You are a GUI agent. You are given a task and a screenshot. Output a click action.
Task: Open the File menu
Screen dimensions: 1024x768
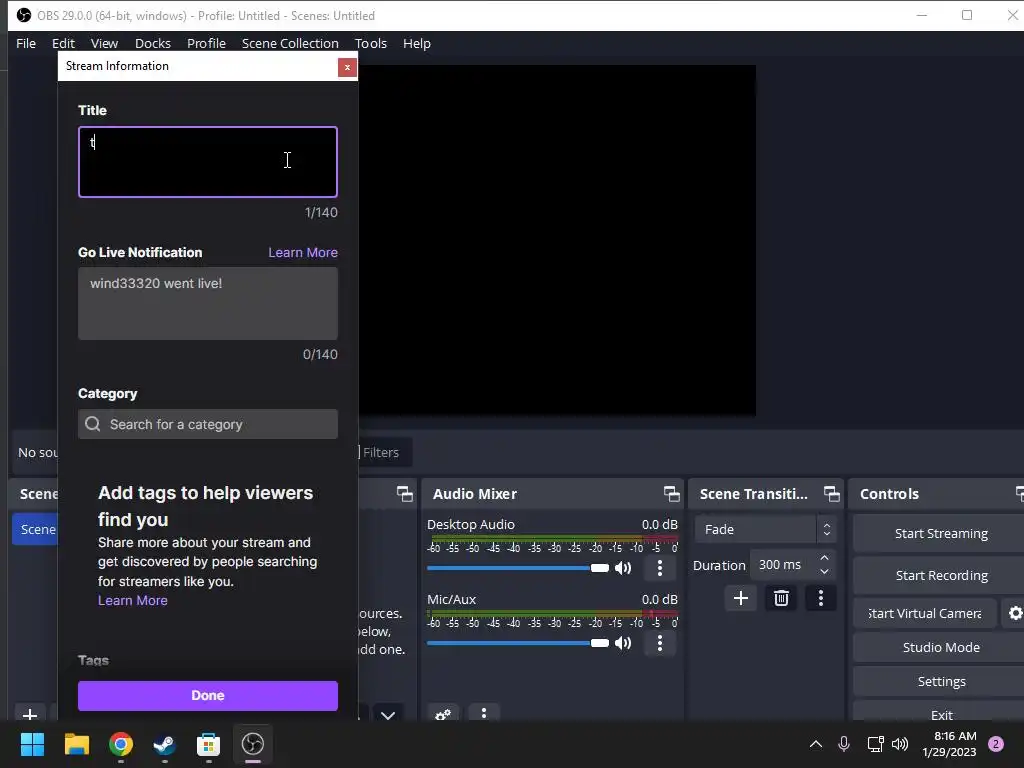point(26,43)
